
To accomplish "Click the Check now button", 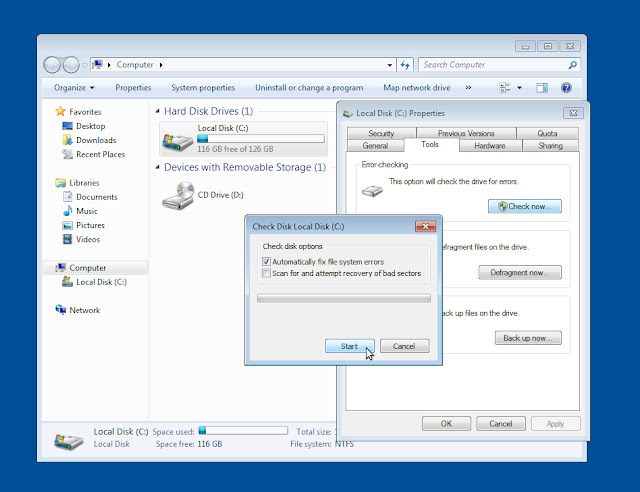I will coord(524,206).
